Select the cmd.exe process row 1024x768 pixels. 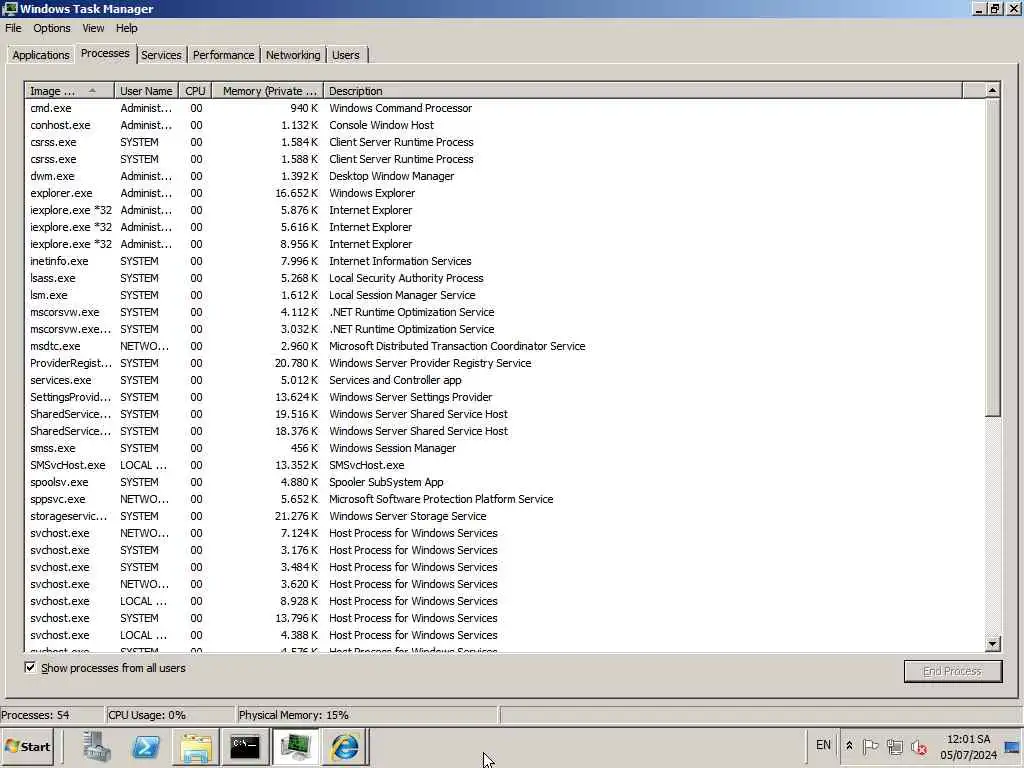504,108
